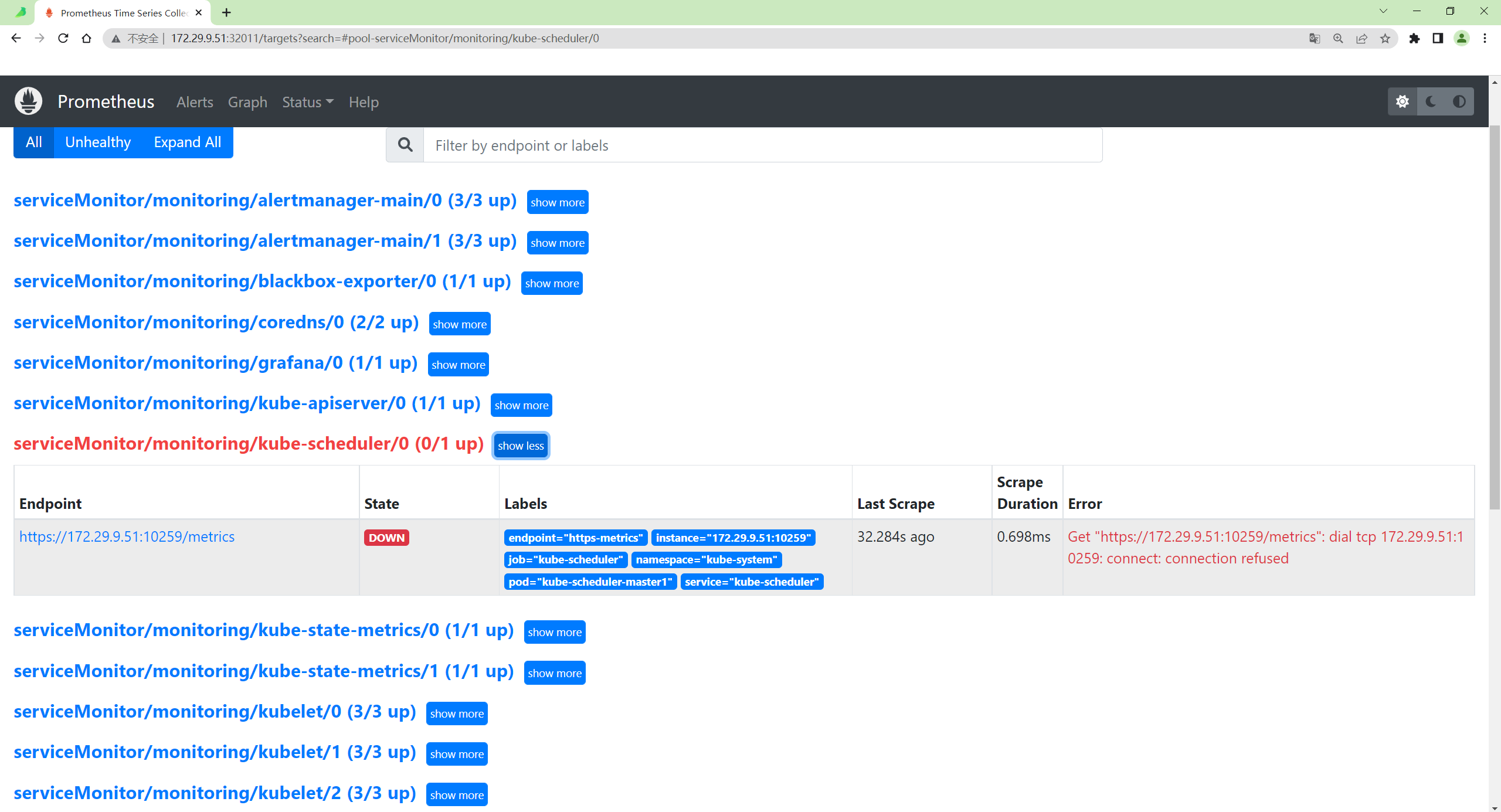Switch to dark theme moon icon
The image size is (1501, 812).
click(x=1431, y=101)
